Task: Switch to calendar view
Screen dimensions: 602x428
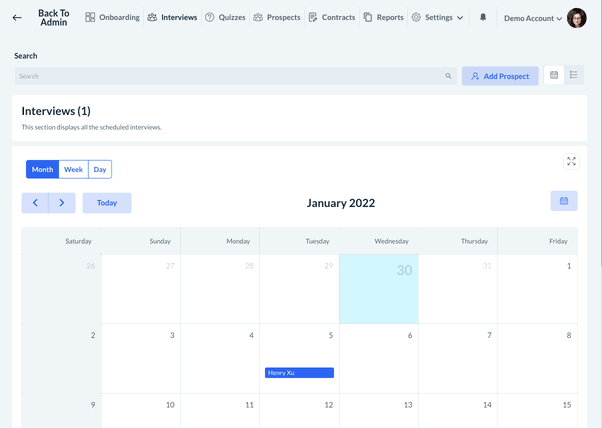Action: point(554,75)
